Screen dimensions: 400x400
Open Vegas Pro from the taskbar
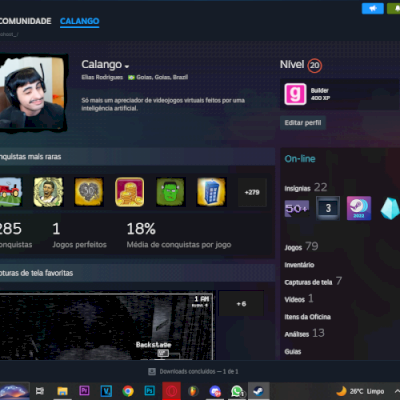point(106,391)
